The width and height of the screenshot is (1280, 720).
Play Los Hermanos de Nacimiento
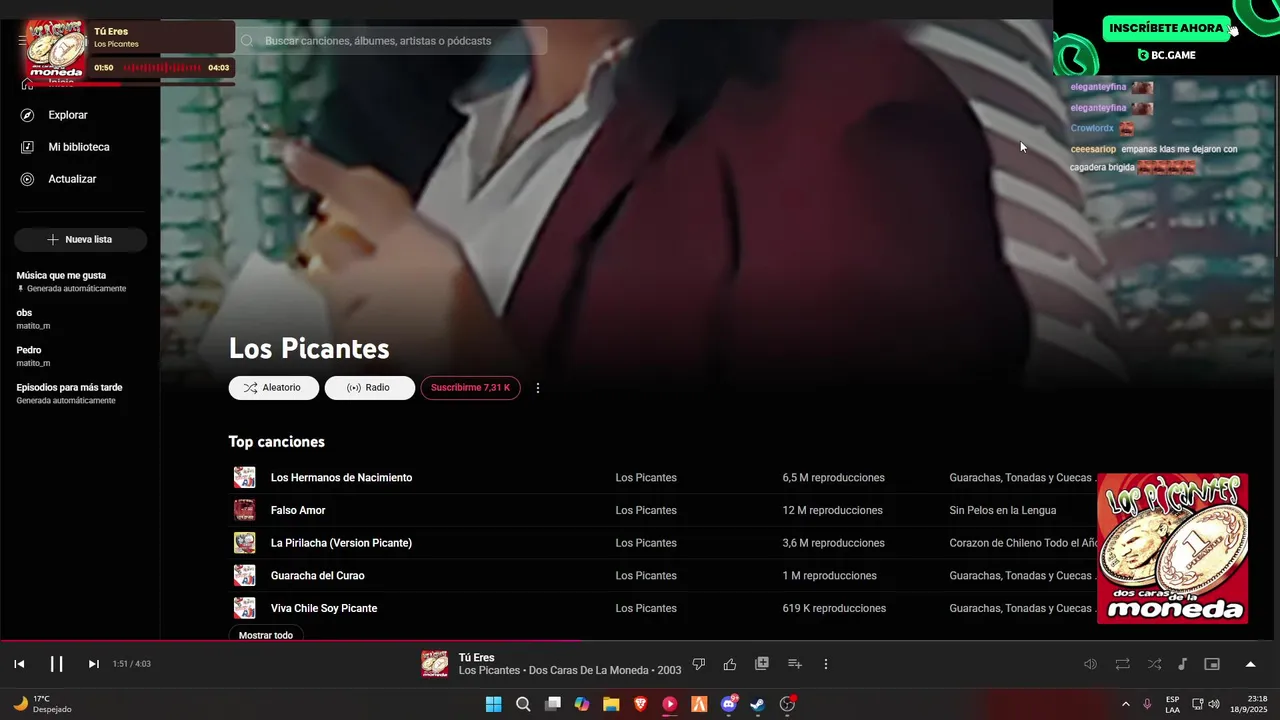point(341,478)
